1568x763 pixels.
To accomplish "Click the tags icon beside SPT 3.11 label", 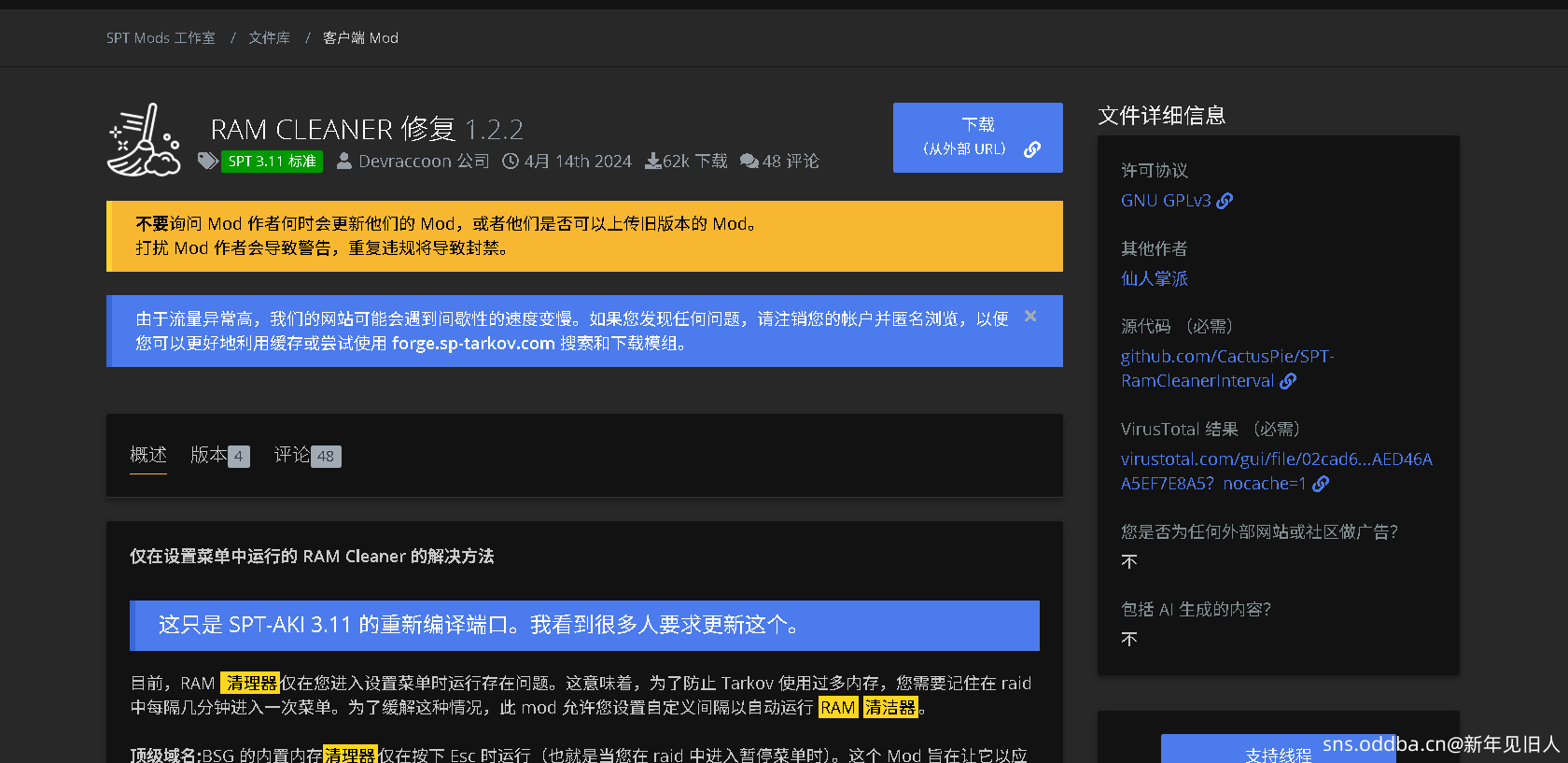I will tap(207, 161).
